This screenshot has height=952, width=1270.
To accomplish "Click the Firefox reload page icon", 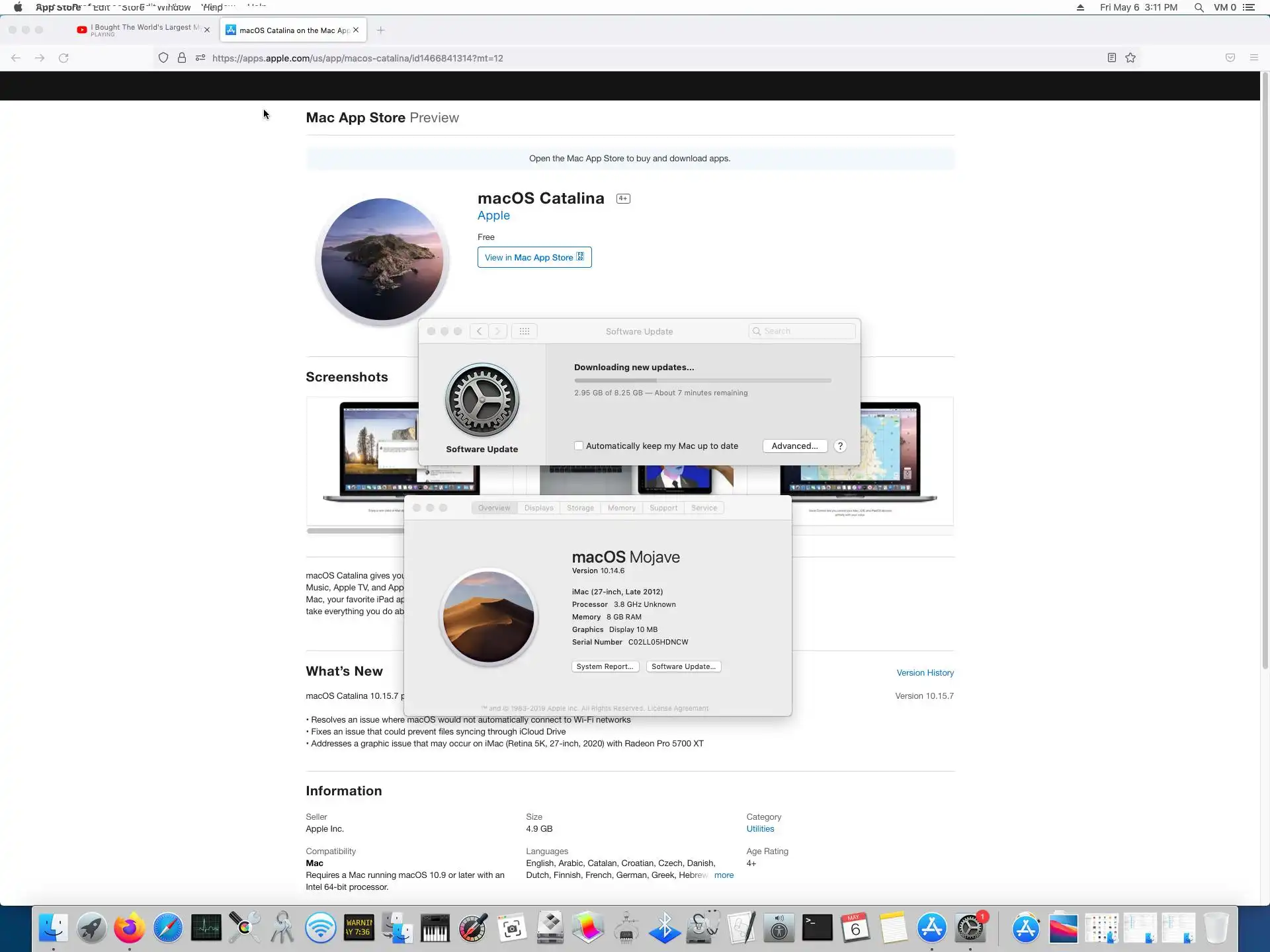I will coord(63,58).
